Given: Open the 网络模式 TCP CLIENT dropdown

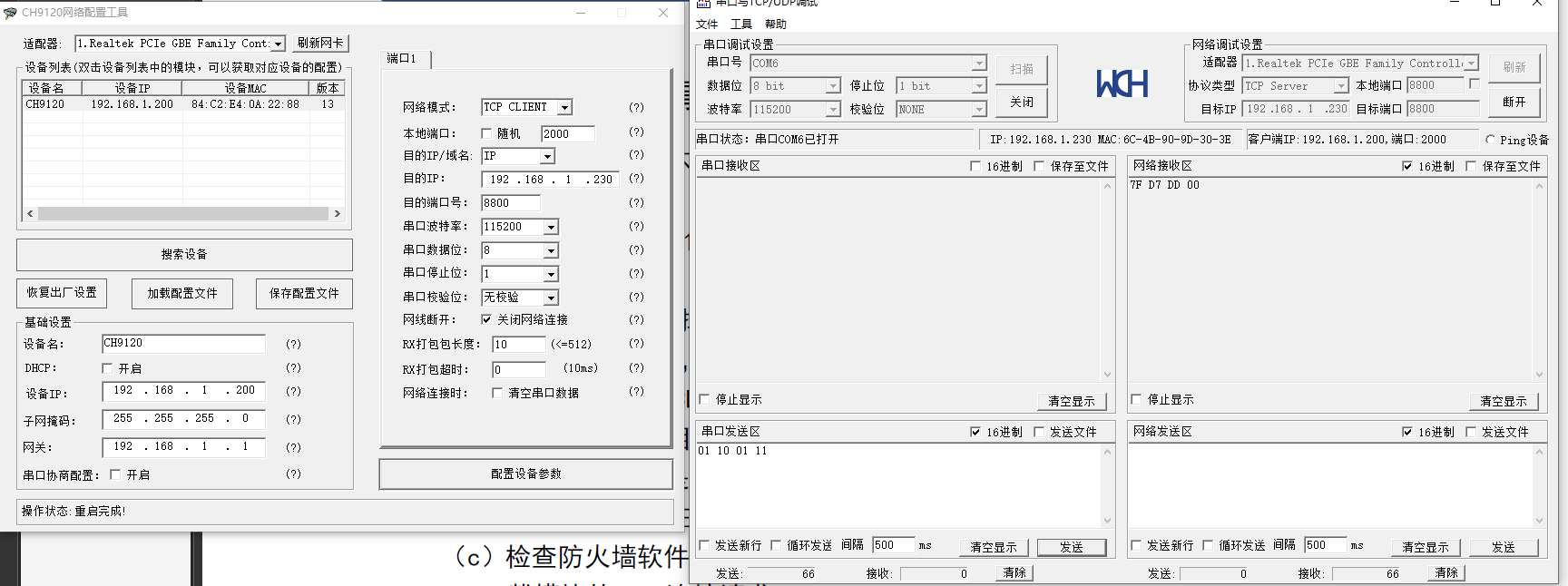Looking at the screenshot, I should click(x=564, y=107).
